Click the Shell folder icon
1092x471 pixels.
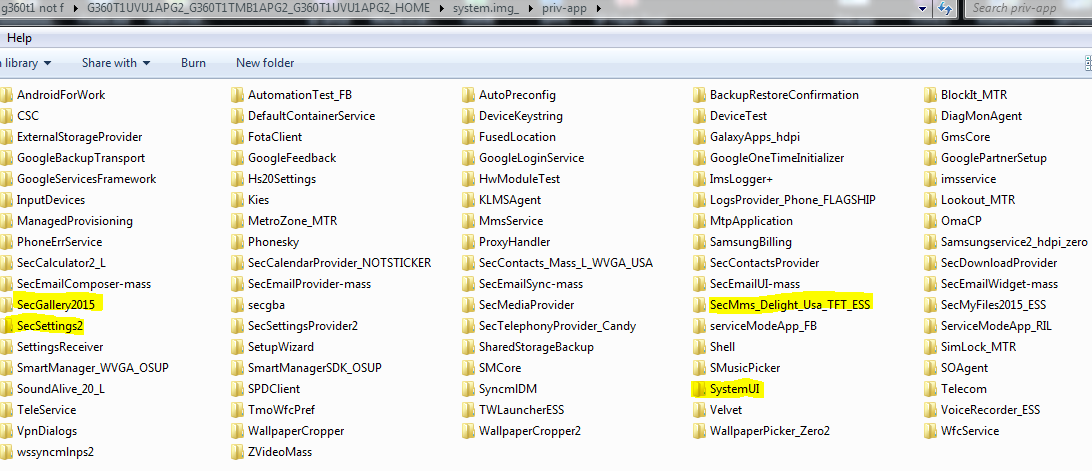[699, 346]
